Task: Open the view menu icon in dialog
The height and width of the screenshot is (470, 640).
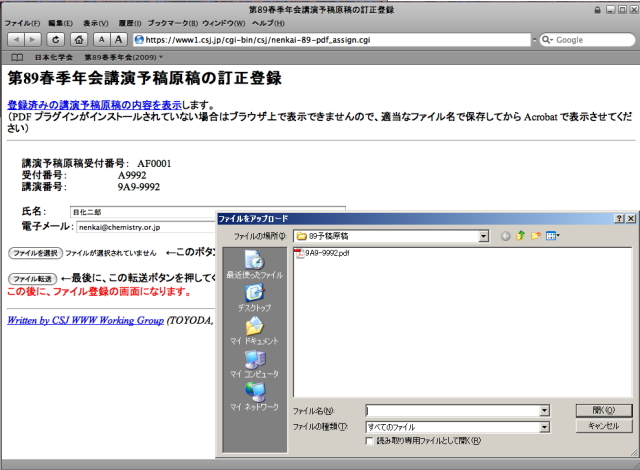Action: (x=553, y=236)
